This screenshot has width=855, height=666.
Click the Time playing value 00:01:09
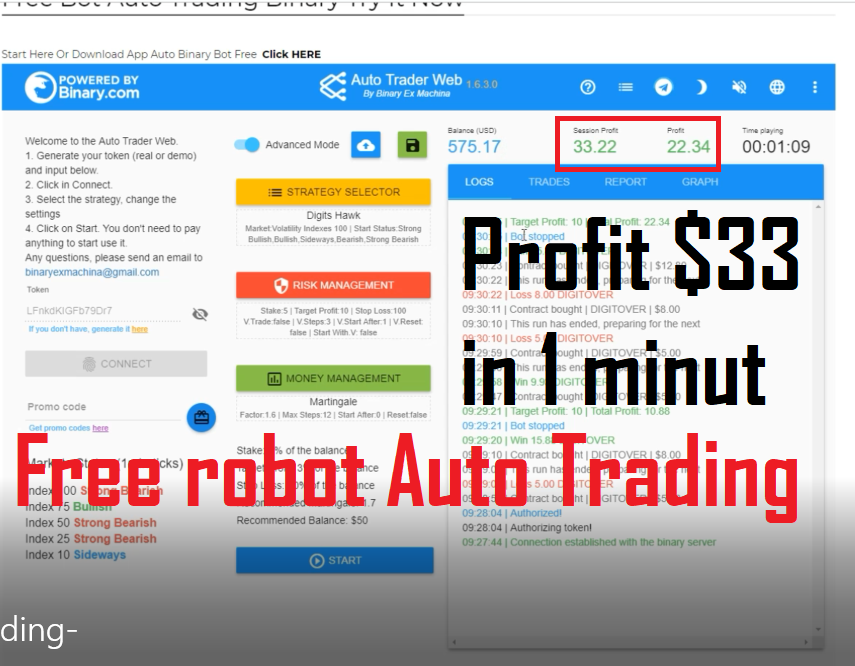coord(776,147)
